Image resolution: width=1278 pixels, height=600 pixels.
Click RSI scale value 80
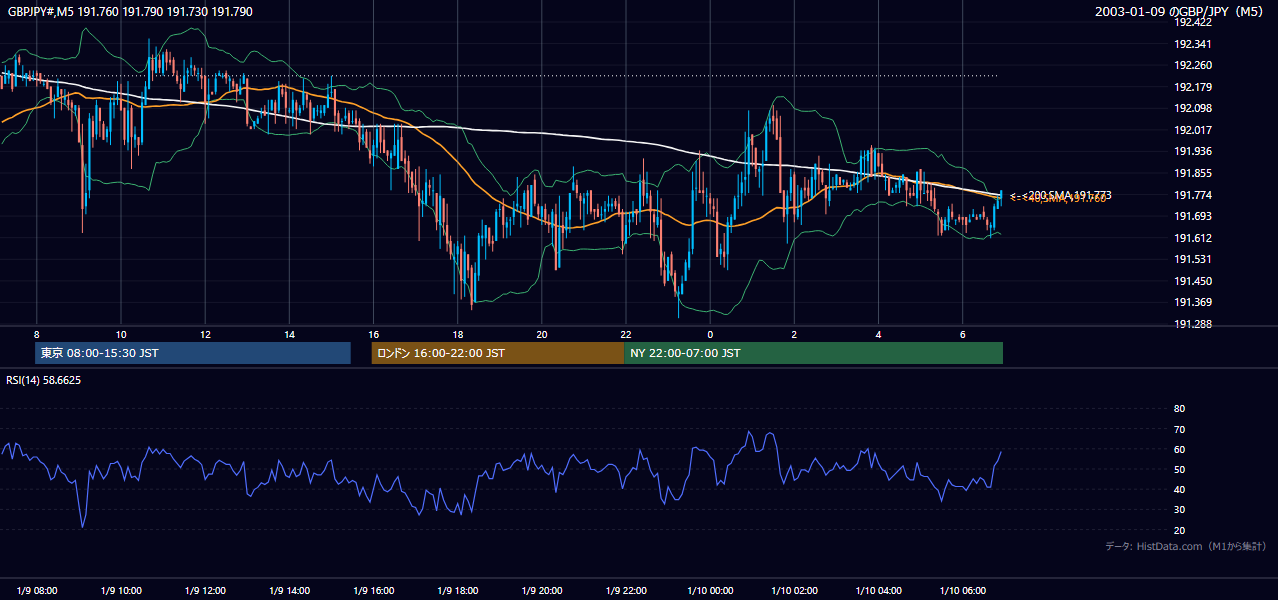[x=1179, y=409]
